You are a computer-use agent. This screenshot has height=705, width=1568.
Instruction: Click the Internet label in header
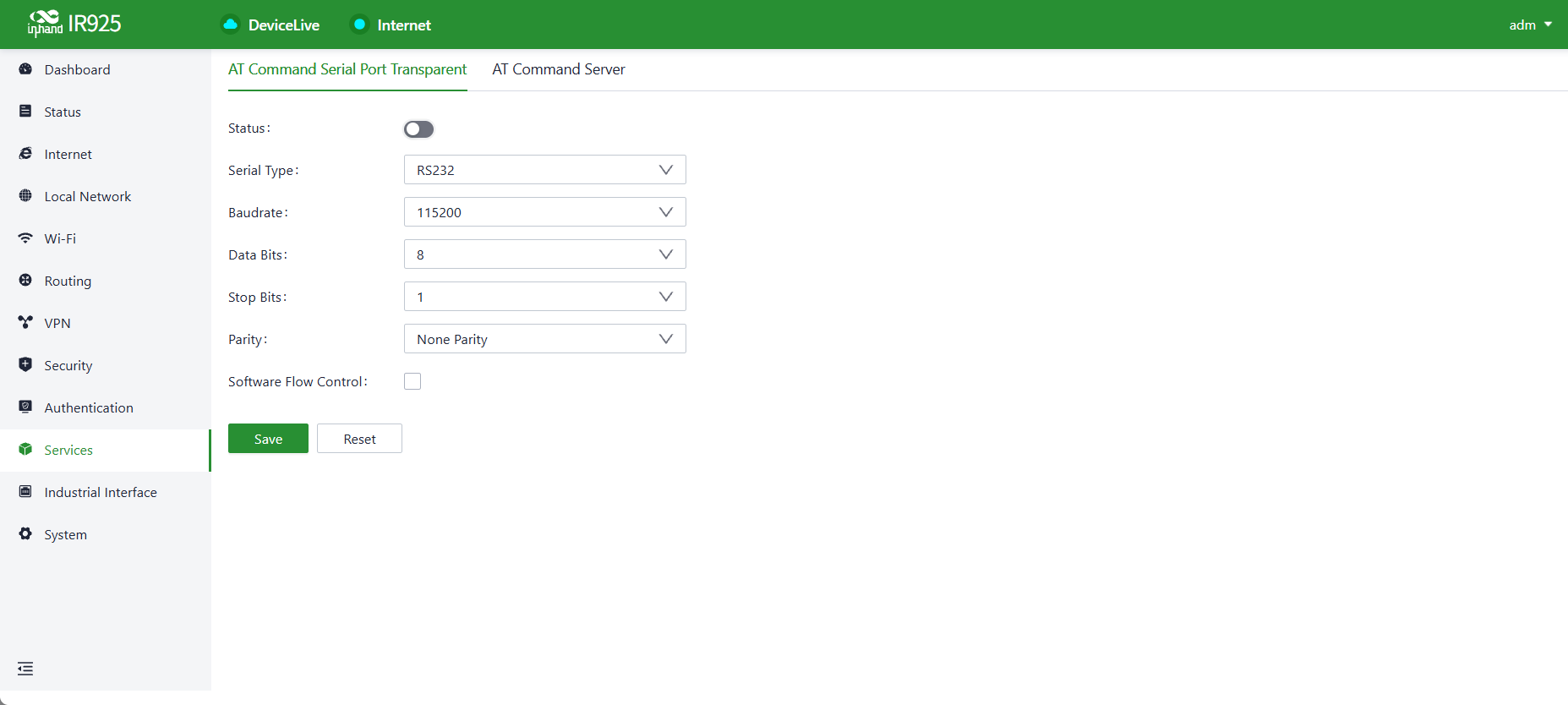coord(404,25)
